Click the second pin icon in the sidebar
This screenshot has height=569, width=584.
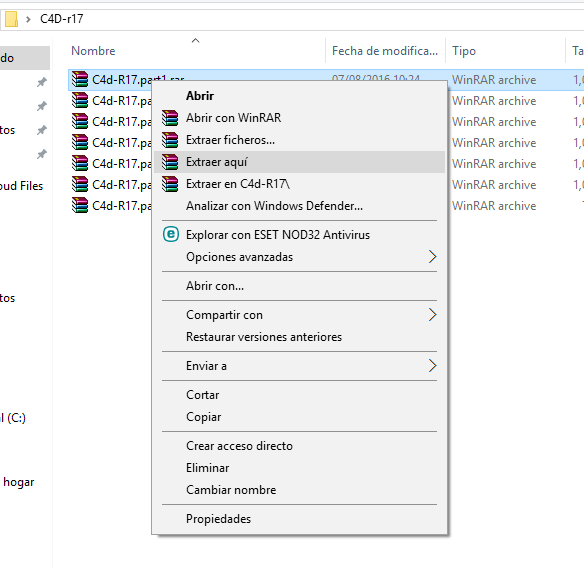42,106
